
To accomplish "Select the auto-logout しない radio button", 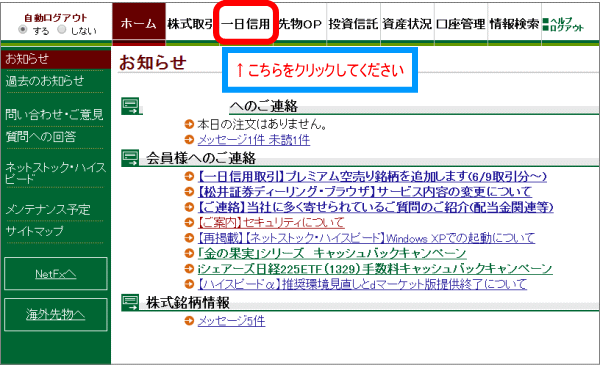I will coord(62,29).
